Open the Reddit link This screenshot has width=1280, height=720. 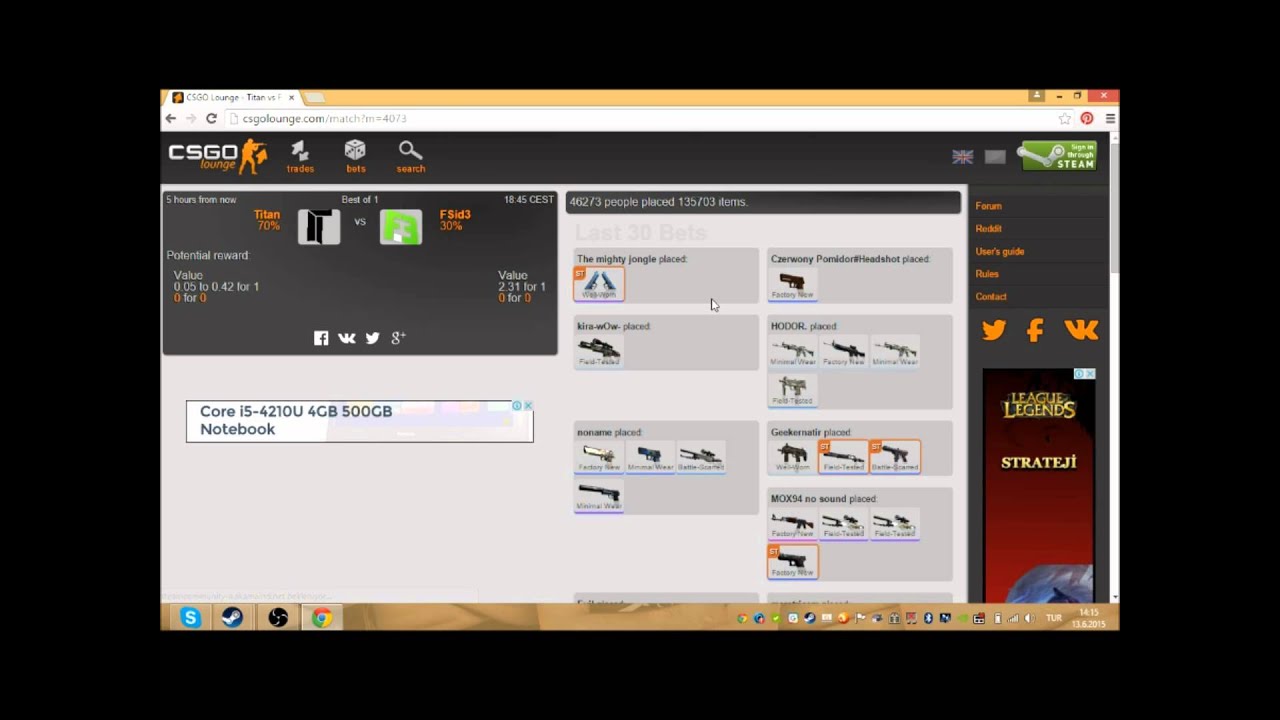pos(988,229)
